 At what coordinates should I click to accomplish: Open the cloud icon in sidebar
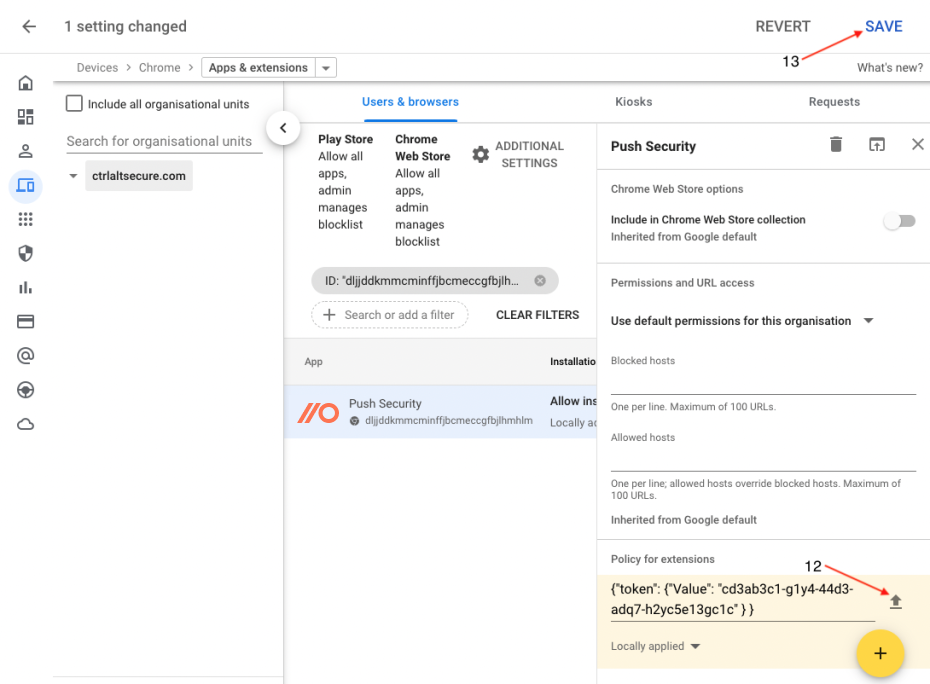(x=26, y=424)
